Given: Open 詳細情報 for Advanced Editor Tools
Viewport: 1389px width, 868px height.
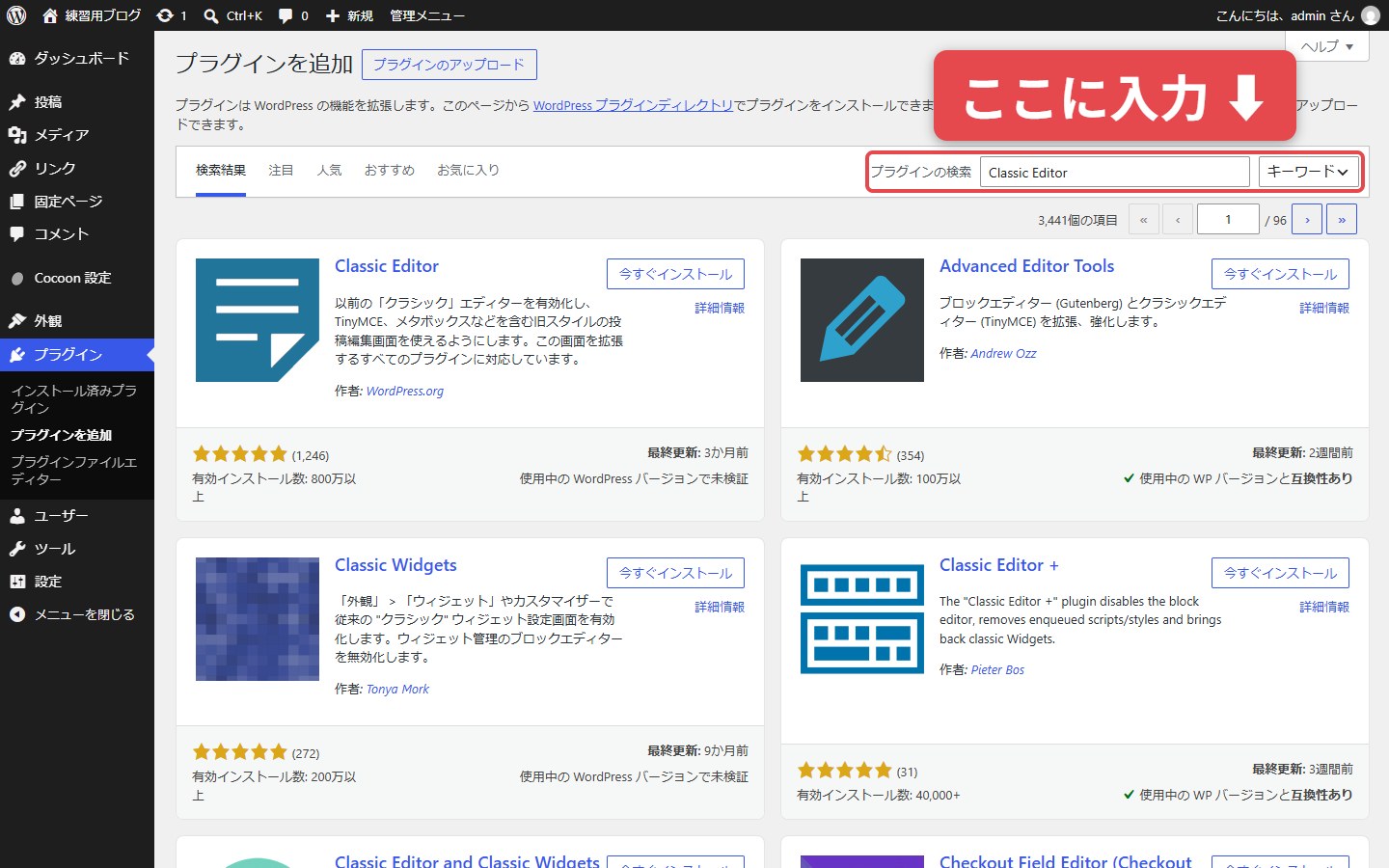Looking at the screenshot, I should 1324,308.
